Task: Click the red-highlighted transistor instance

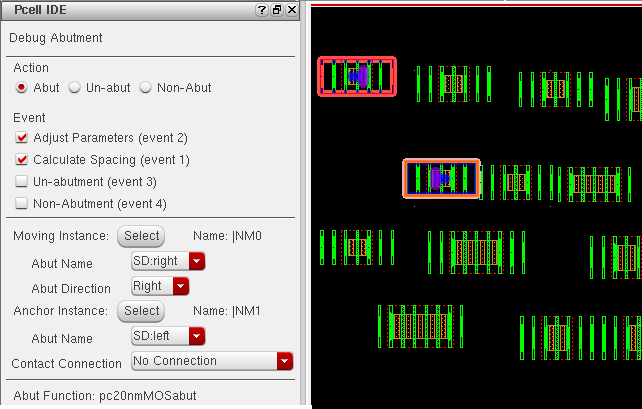Action: [x=357, y=77]
